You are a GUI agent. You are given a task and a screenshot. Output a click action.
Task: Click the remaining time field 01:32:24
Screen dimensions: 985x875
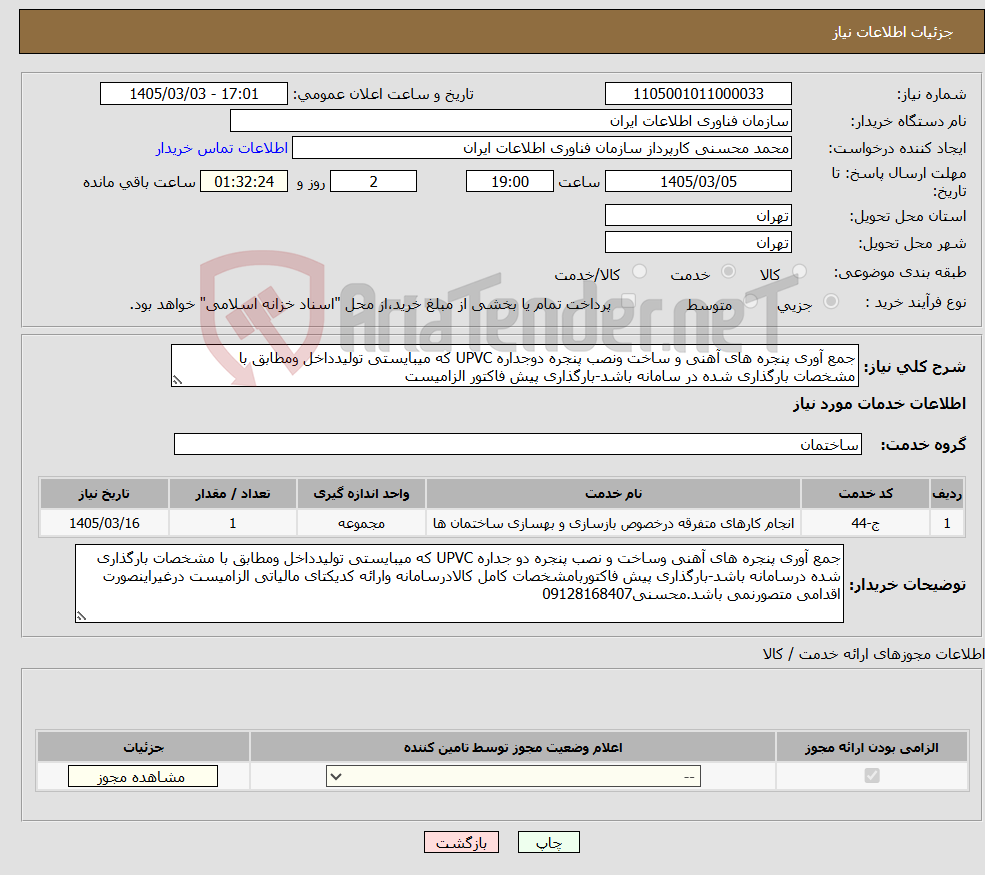coord(244,182)
